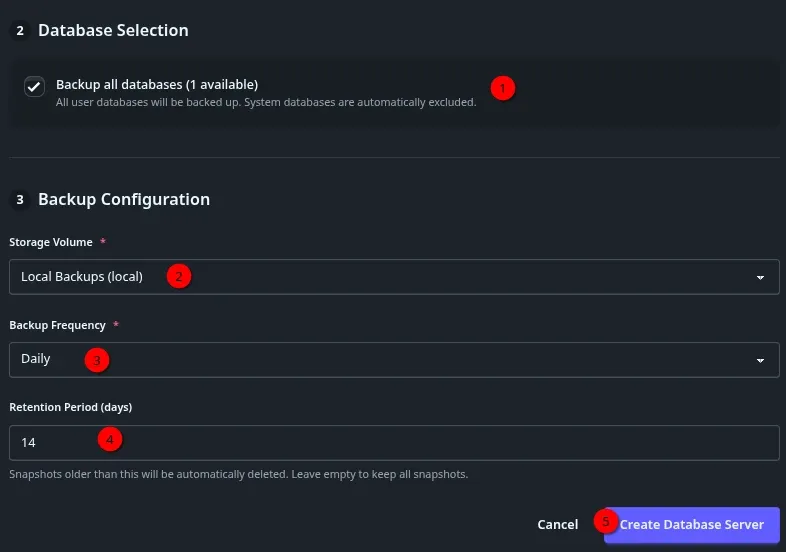Click the Database Selection section heading
This screenshot has height=552, width=786.
[113, 31]
